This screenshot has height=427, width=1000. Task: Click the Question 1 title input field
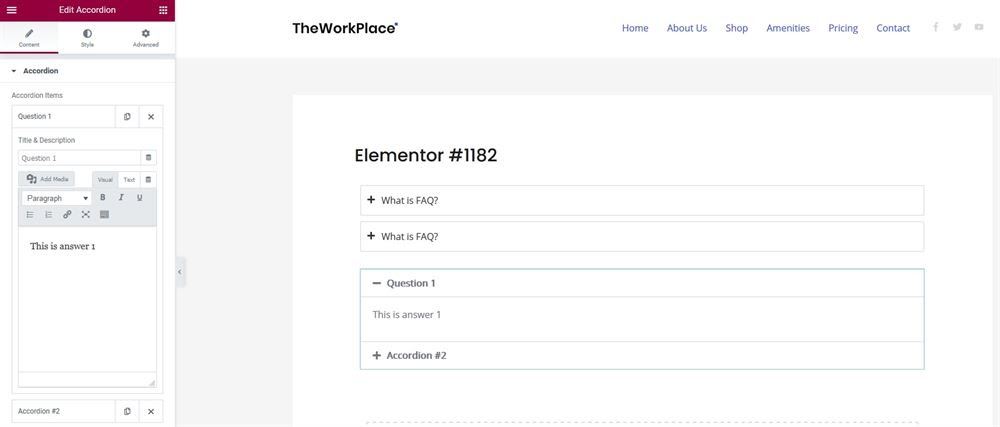point(79,158)
